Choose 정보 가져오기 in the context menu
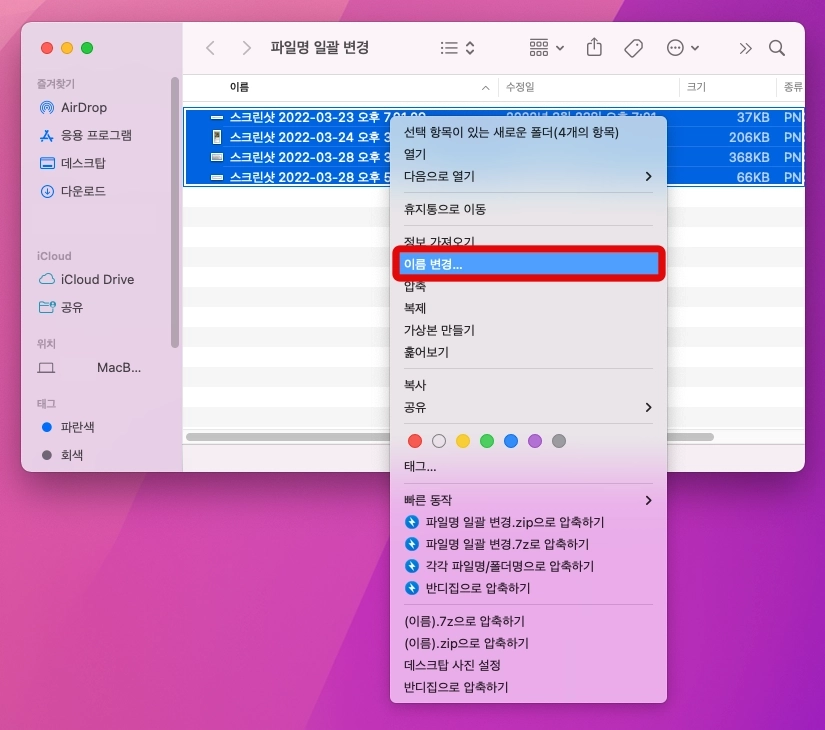This screenshot has width=825, height=730. [x=528, y=240]
